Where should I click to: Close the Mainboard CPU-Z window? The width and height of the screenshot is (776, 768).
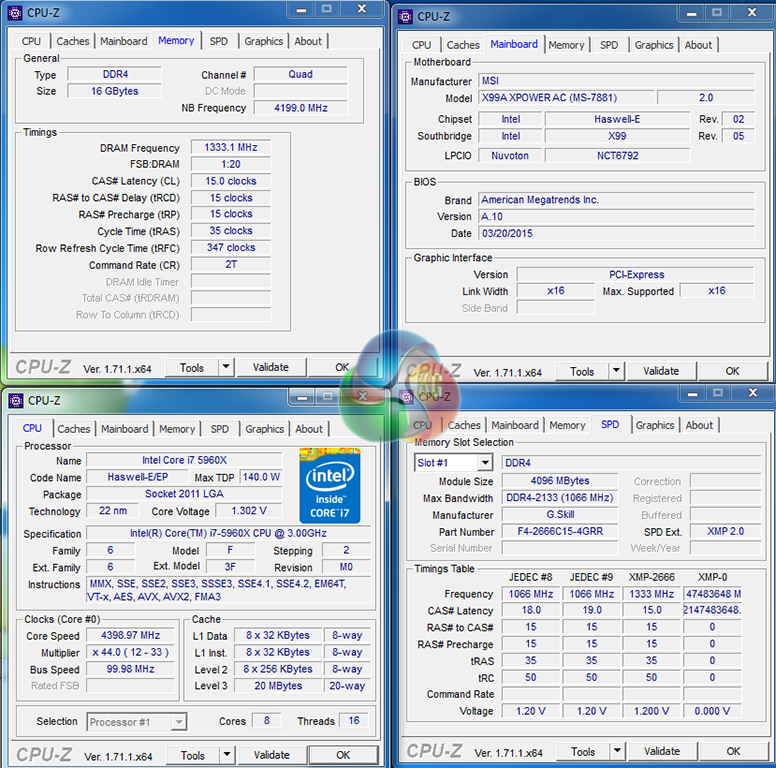[755, 14]
